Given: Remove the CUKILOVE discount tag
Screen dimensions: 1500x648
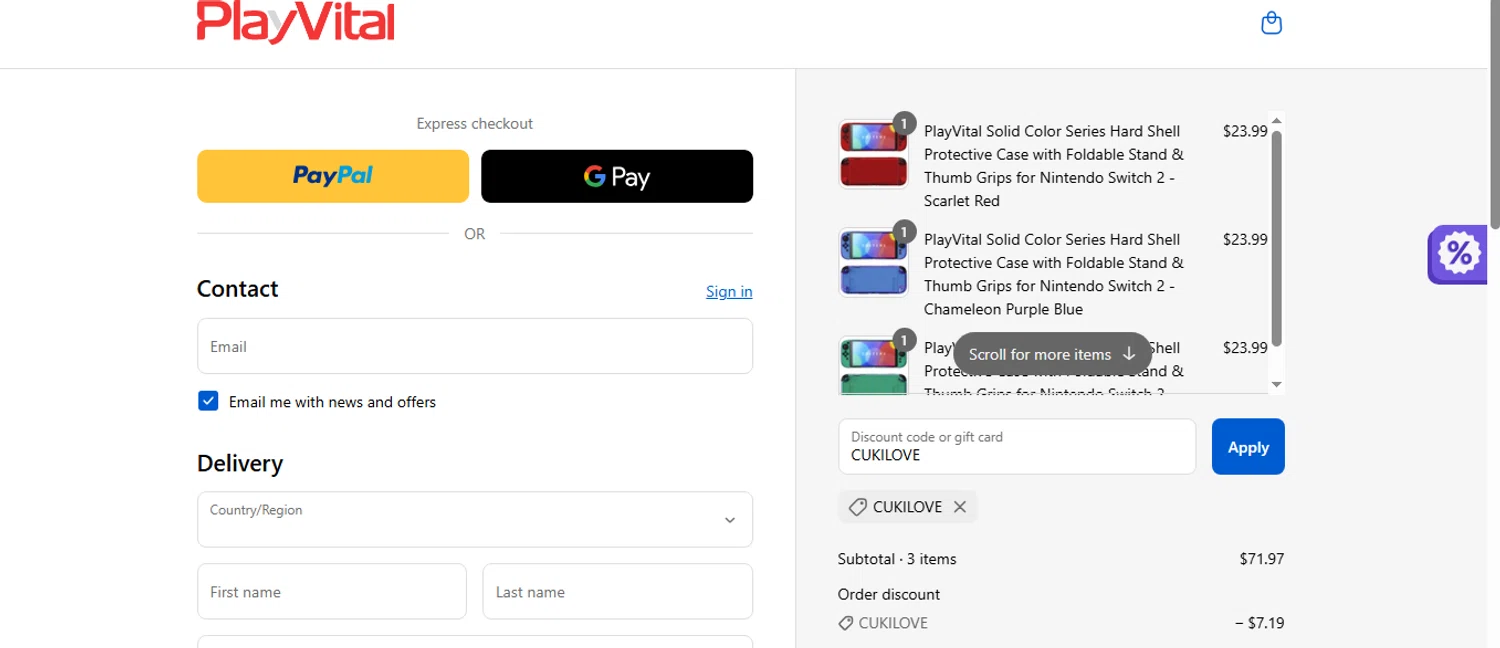Looking at the screenshot, I should (960, 507).
